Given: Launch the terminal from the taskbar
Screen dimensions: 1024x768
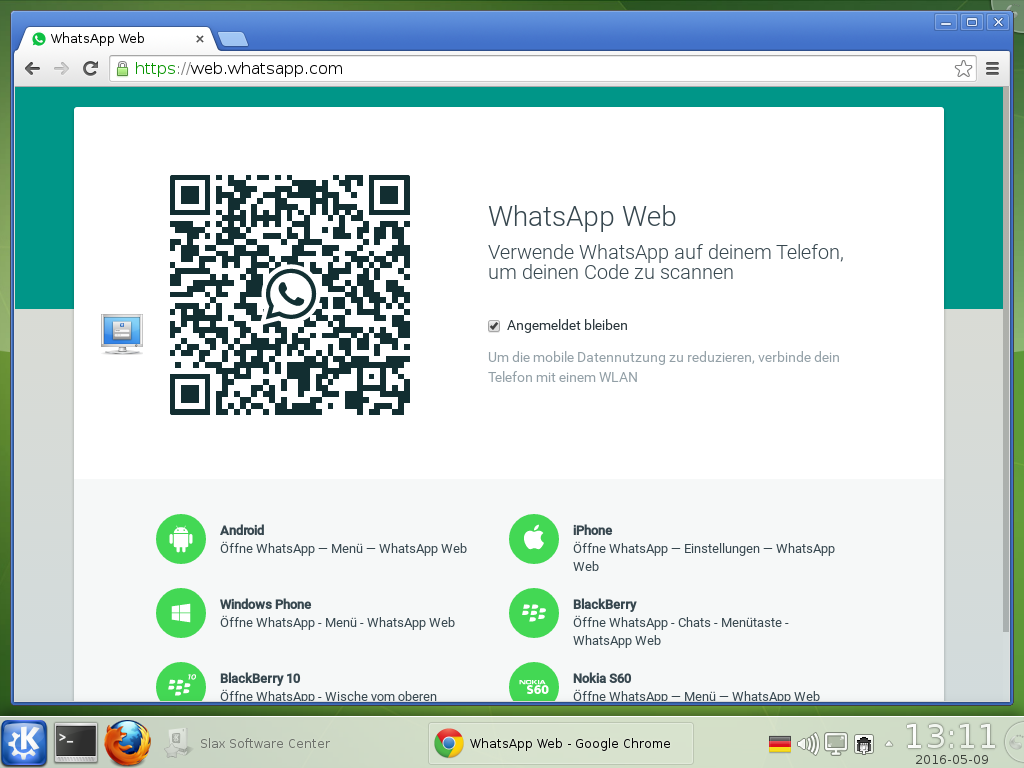Looking at the screenshot, I should (x=75, y=743).
